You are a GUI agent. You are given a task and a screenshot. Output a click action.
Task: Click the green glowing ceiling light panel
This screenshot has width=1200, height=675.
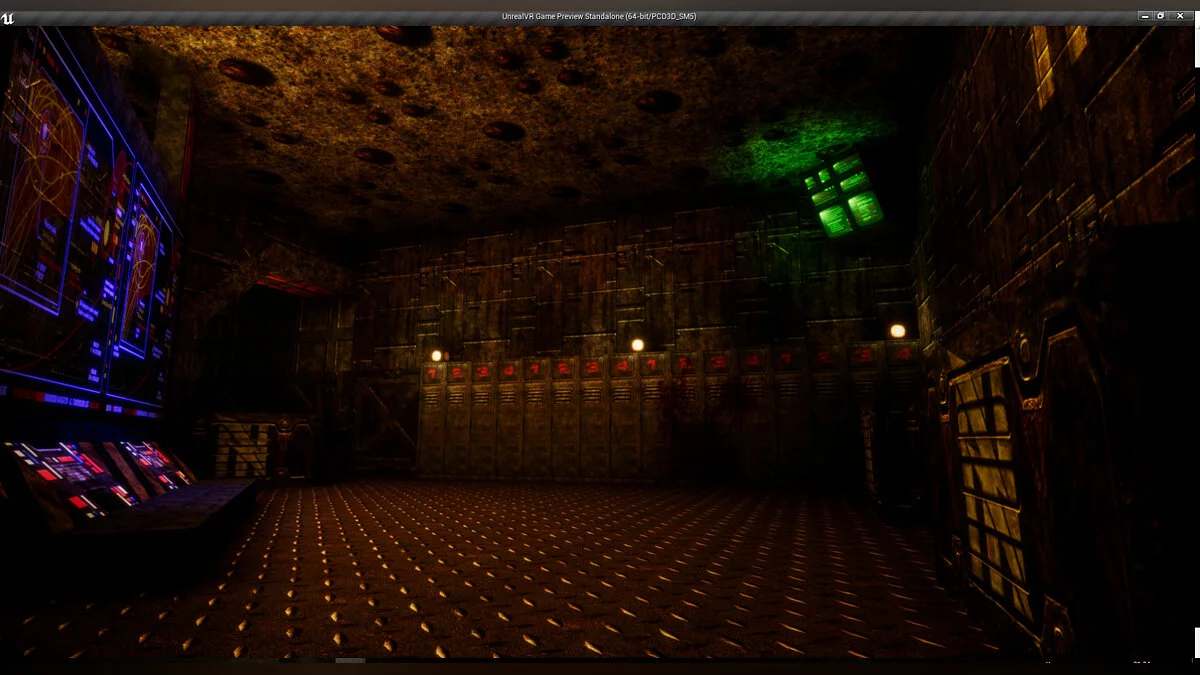(x=843, y=197)
